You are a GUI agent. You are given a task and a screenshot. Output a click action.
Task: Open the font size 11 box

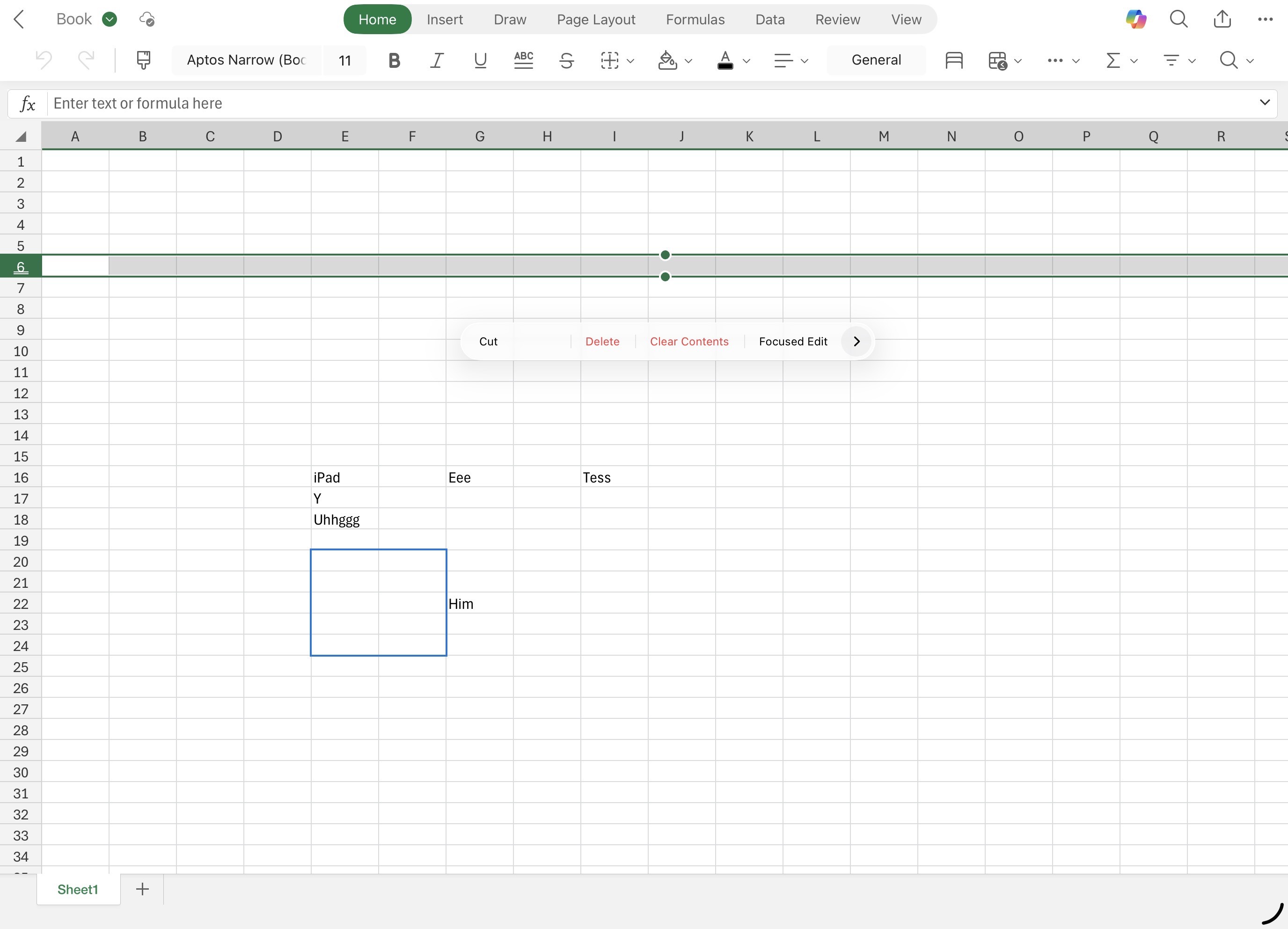345,60
